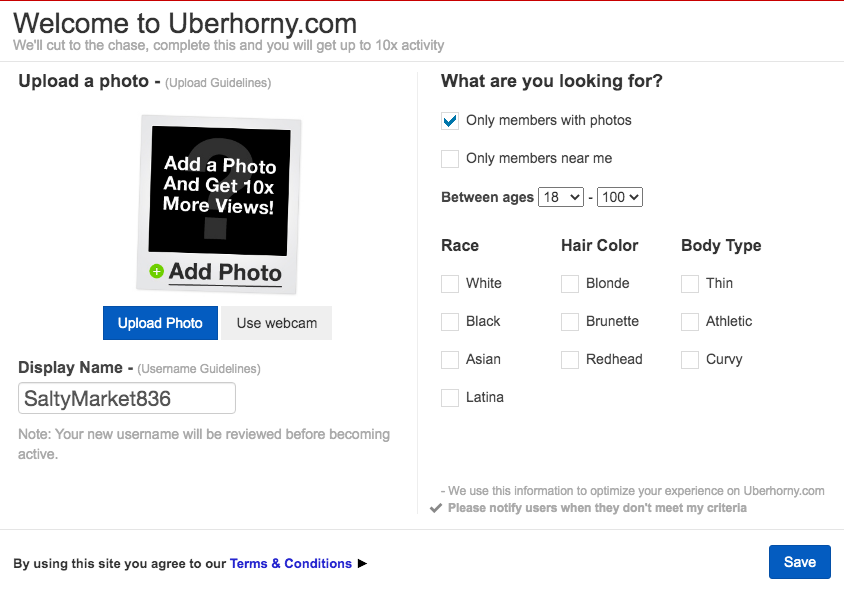The height and width of the screenshot is (590, 844).
Task: Check the White race option
Action: point(450,284)
